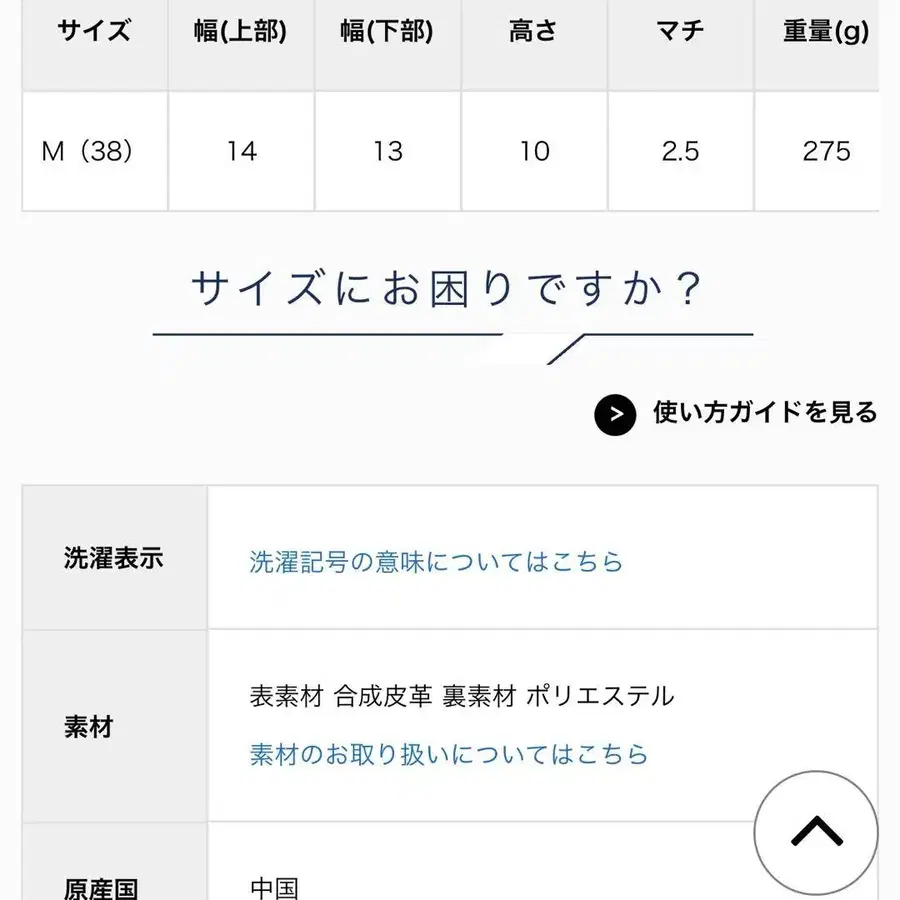Click the 中国 country value cell
Screen dimensions: 900x900
[274, 888]
